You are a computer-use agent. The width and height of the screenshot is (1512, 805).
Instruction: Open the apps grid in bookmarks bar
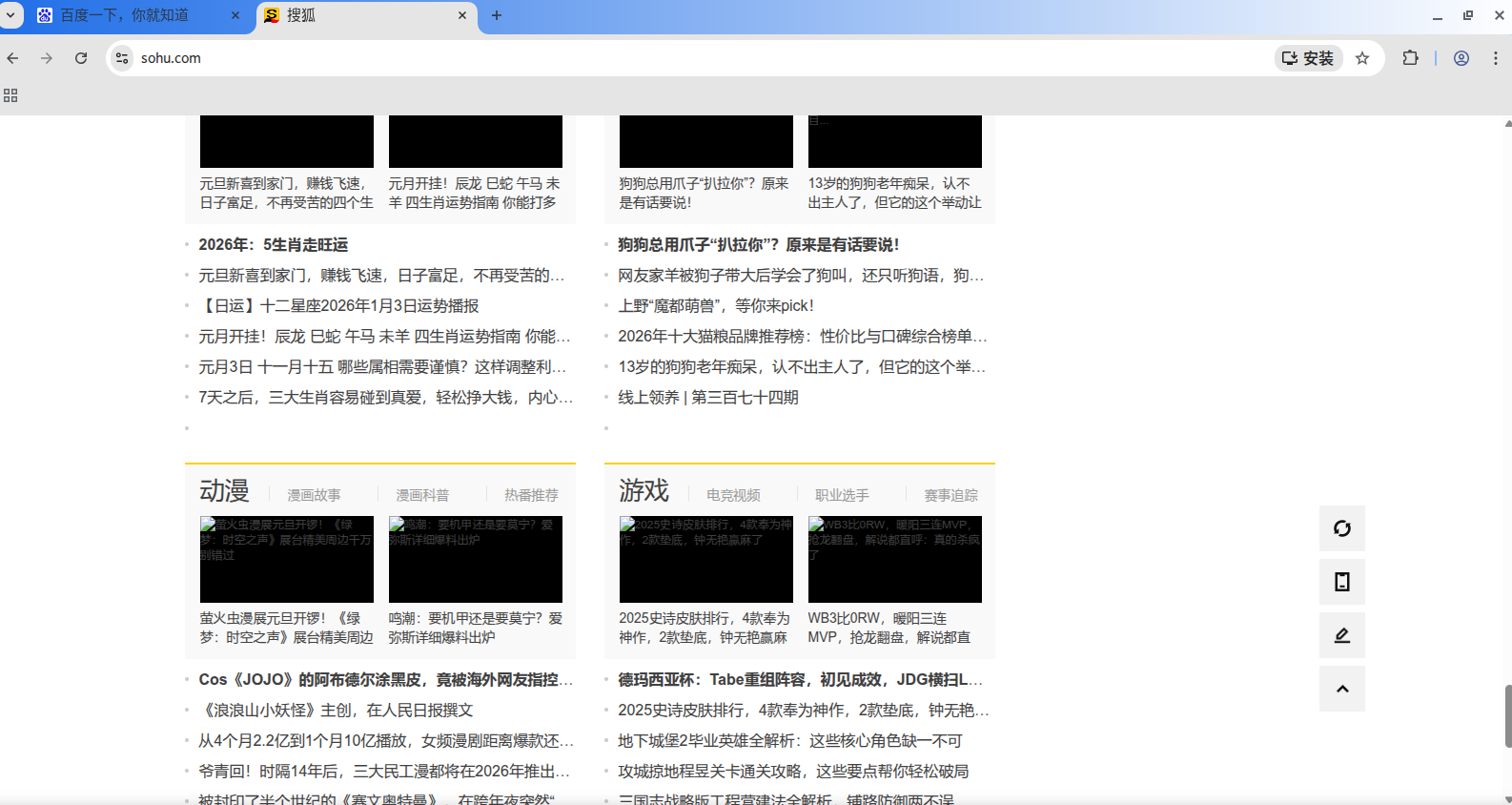click(10, 95)
